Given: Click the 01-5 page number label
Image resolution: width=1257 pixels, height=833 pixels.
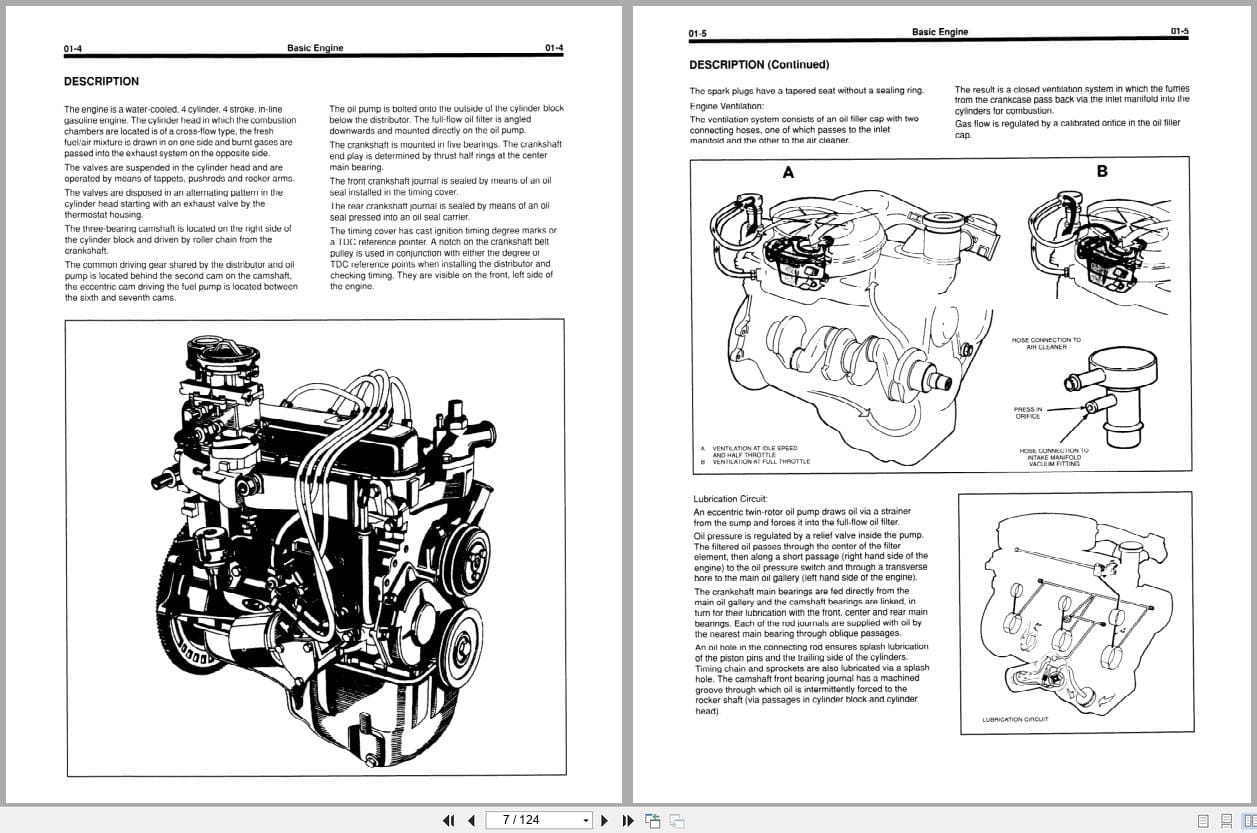Looking at the screenshot, I should click(695, 31).
